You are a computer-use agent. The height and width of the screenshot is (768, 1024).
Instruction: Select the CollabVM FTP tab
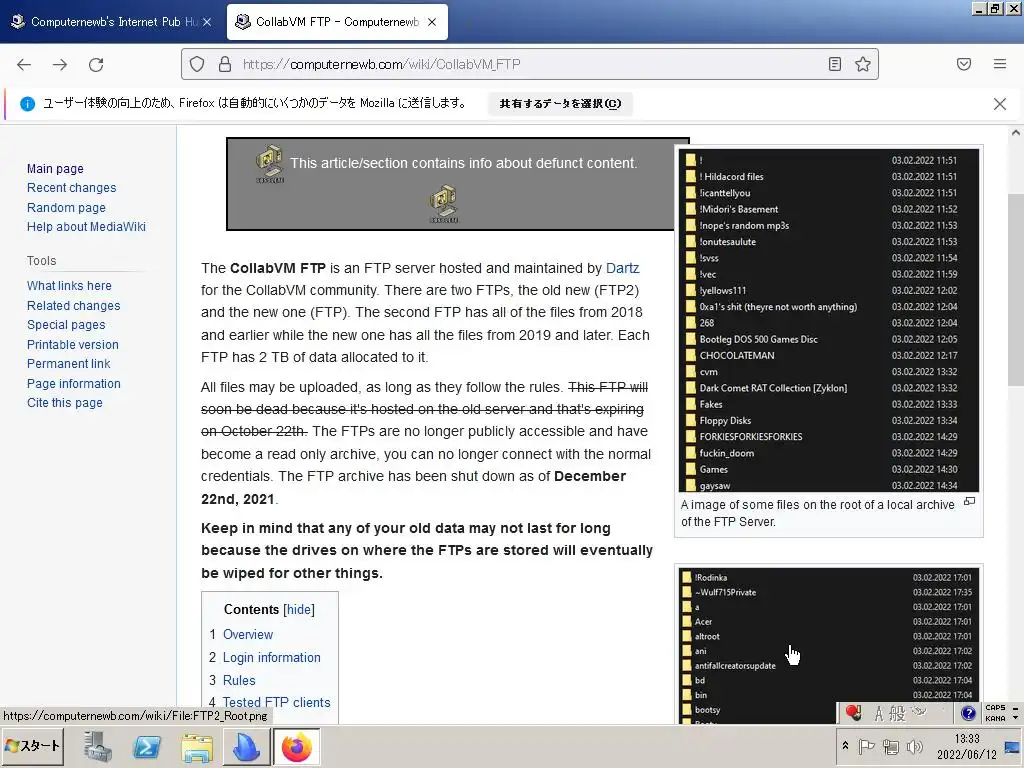[337, 22]
